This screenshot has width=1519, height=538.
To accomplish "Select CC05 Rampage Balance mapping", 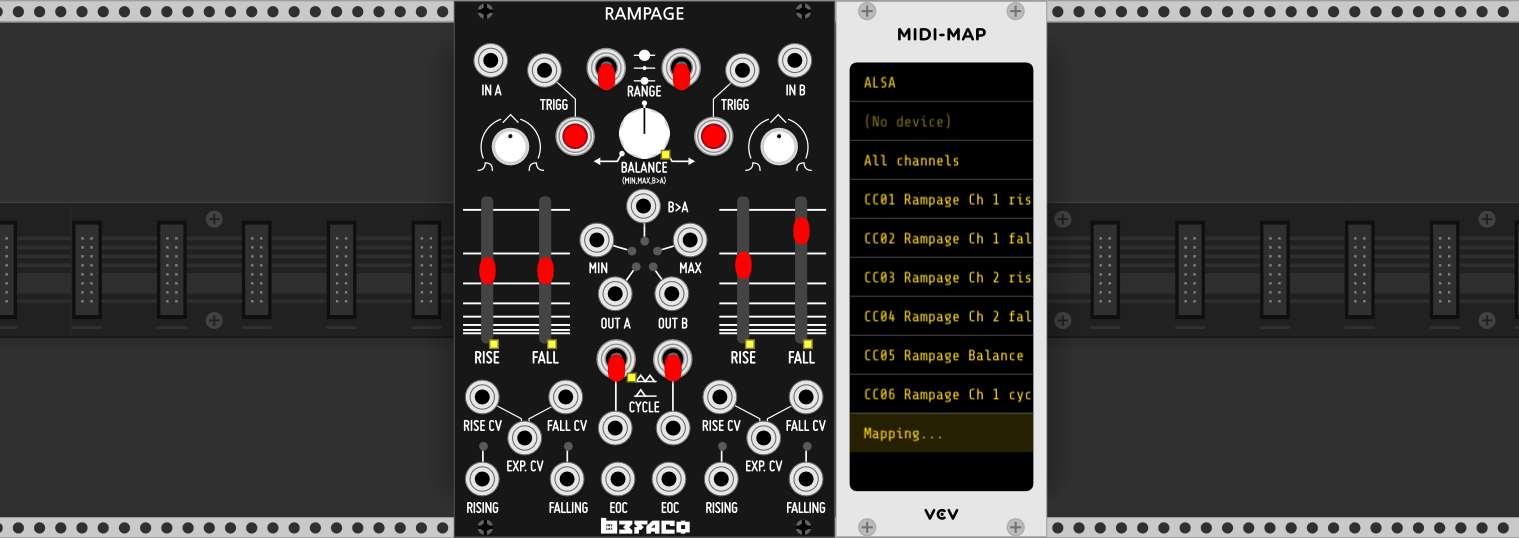I will (x=941, y=355).
